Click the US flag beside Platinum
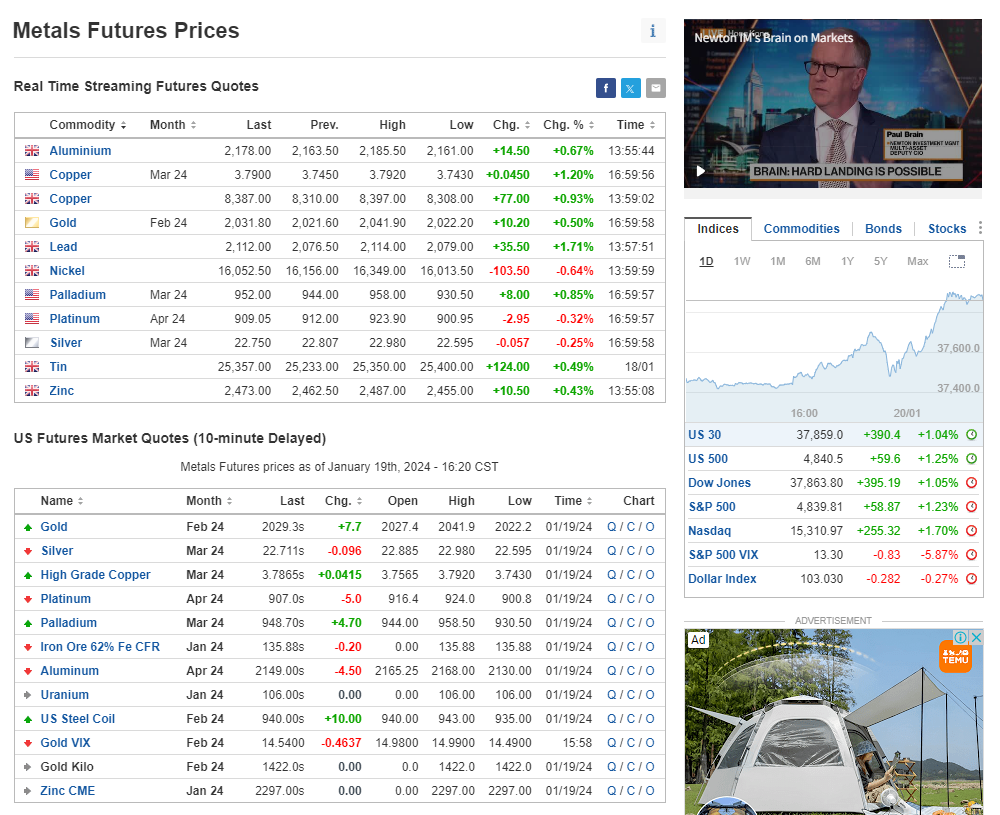This screenshot has height=815, width=1000. pos(32,319)
